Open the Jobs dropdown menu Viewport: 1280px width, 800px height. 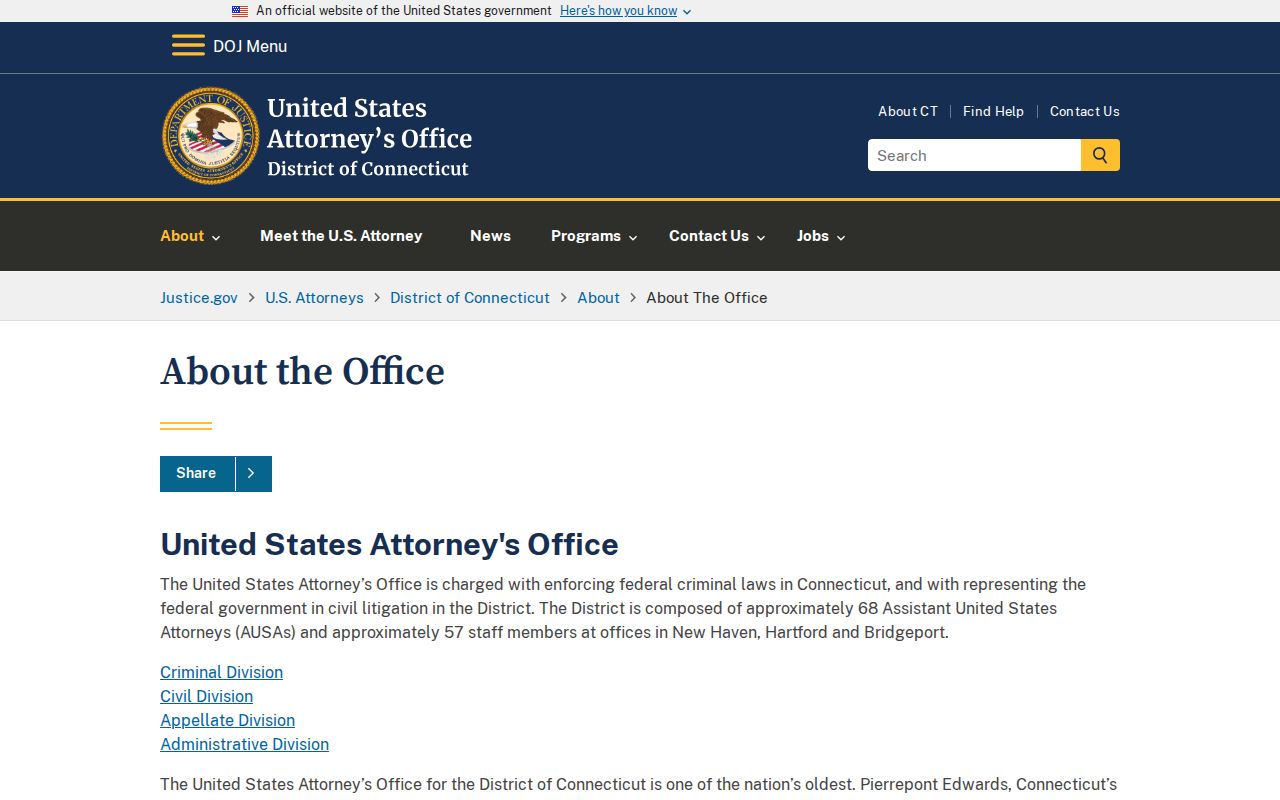[821, 236]
